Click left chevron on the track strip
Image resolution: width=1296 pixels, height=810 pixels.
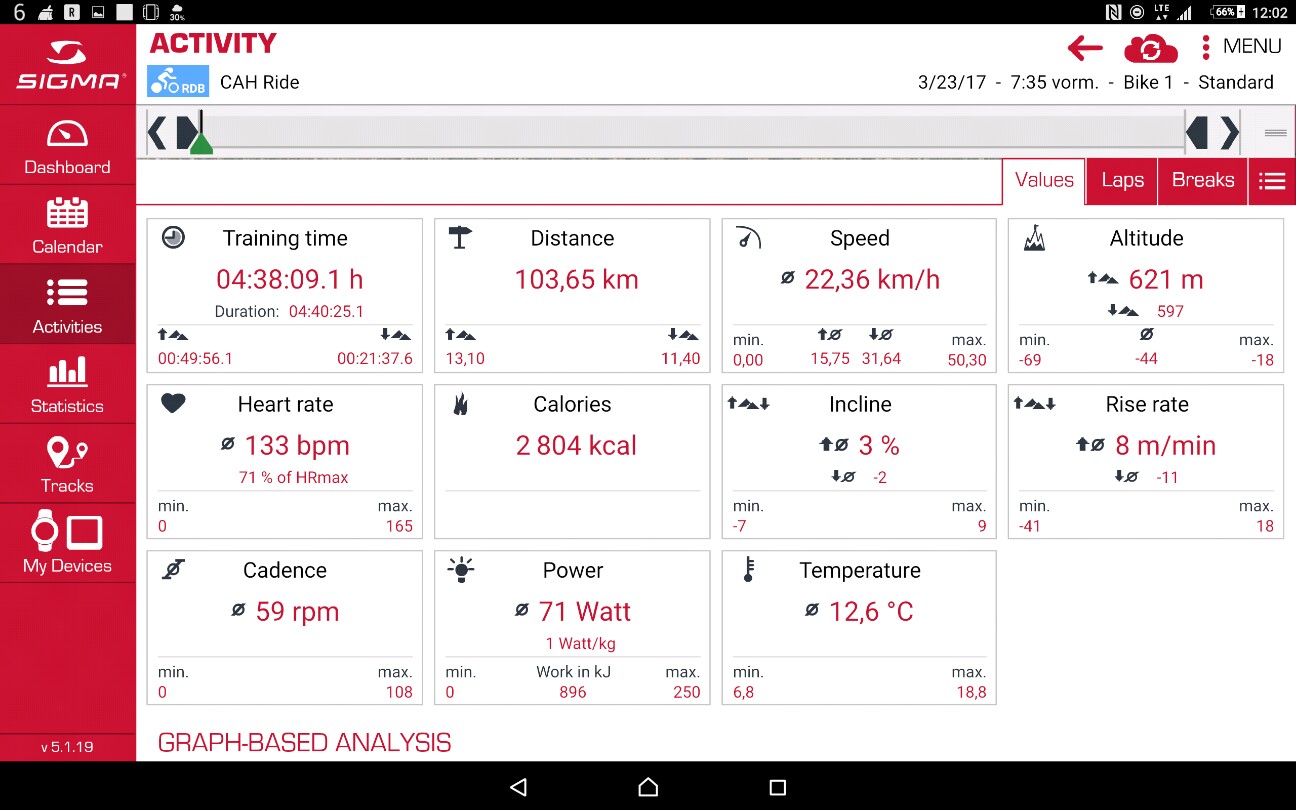pyautogui.click(x=156, y=132)
